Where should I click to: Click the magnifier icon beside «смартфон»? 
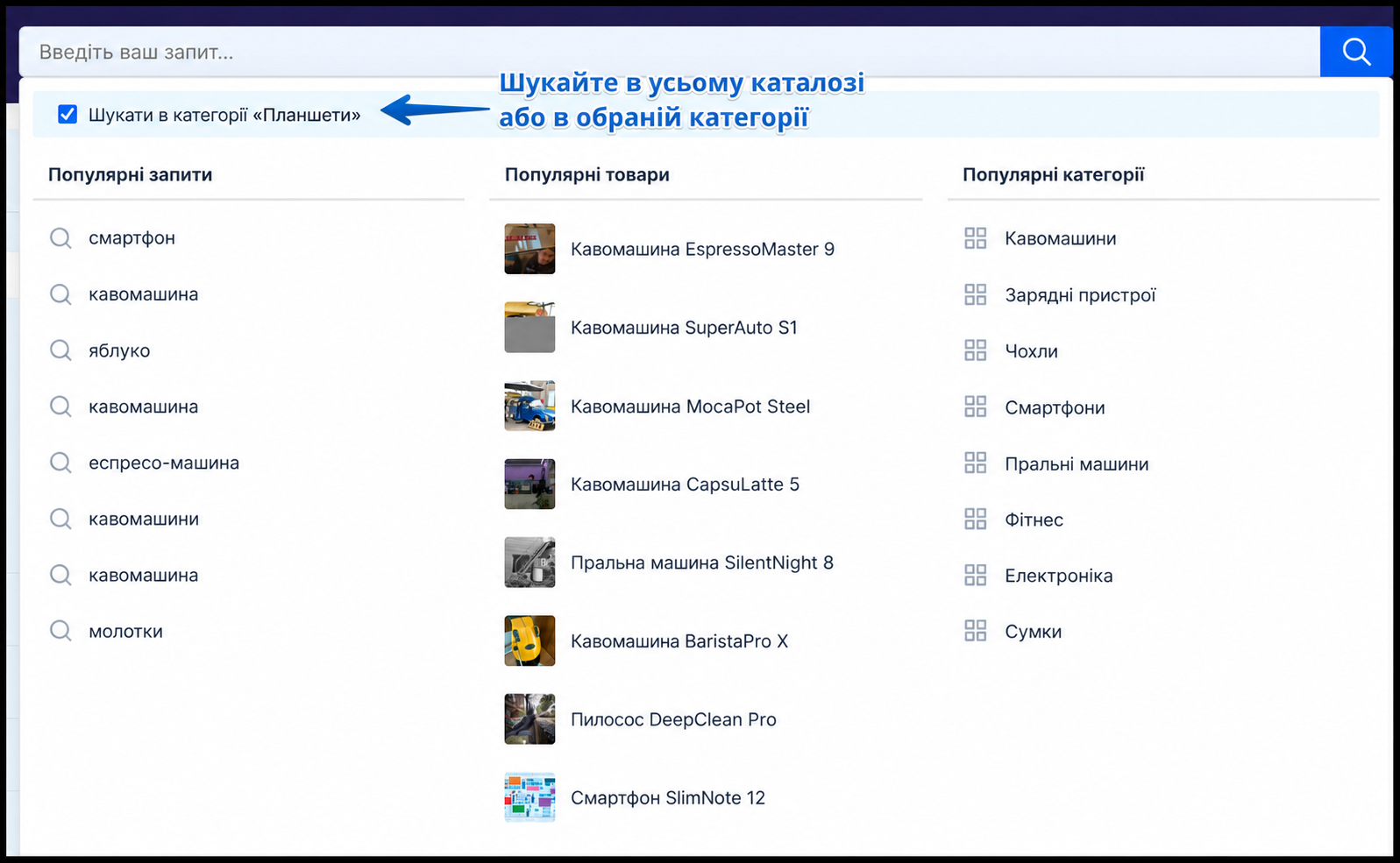click(60, 237)
